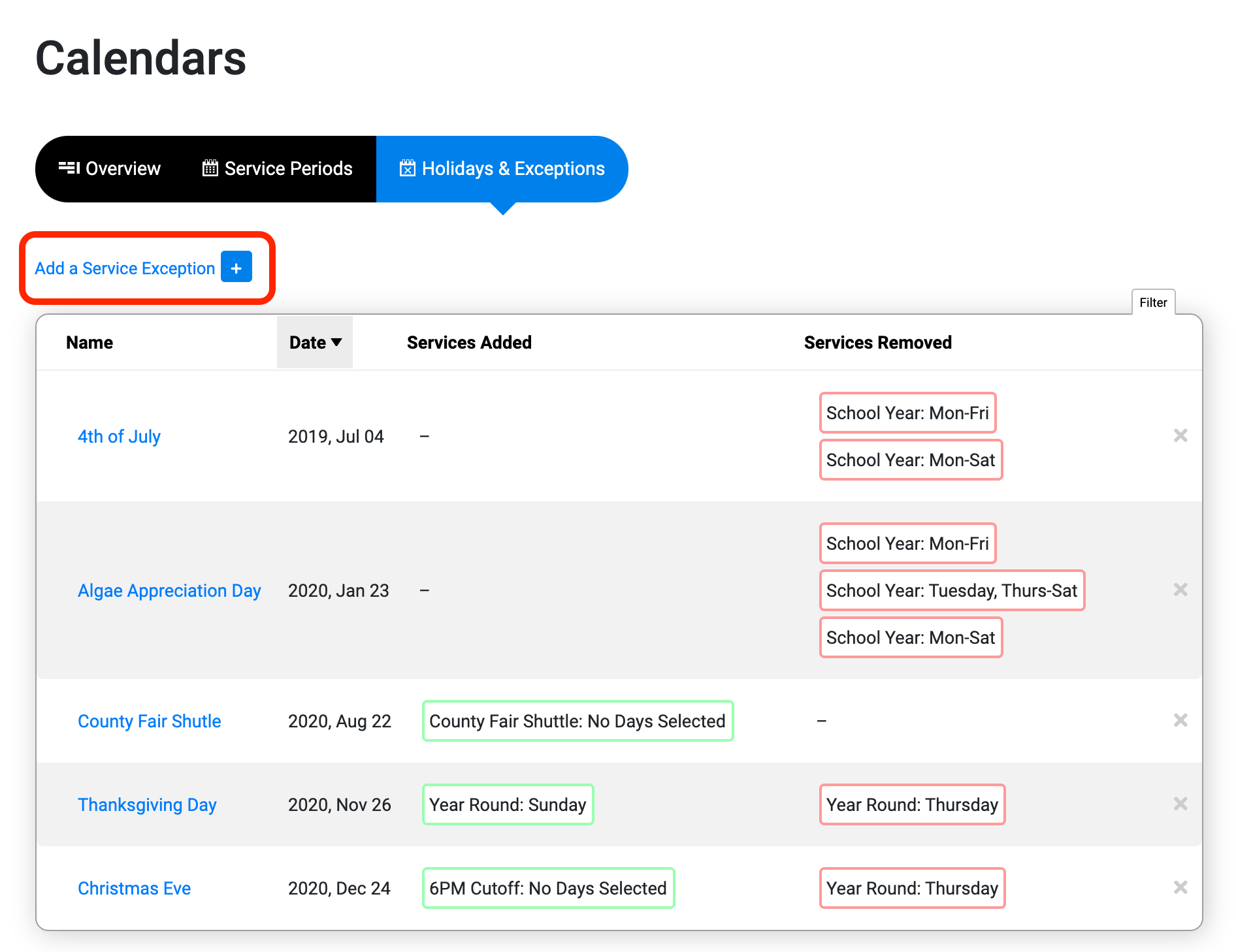Image resolution: width=1236 pixels, height=952 pixels.
Task: Open the Overview tab
Action: click(109, 168)
